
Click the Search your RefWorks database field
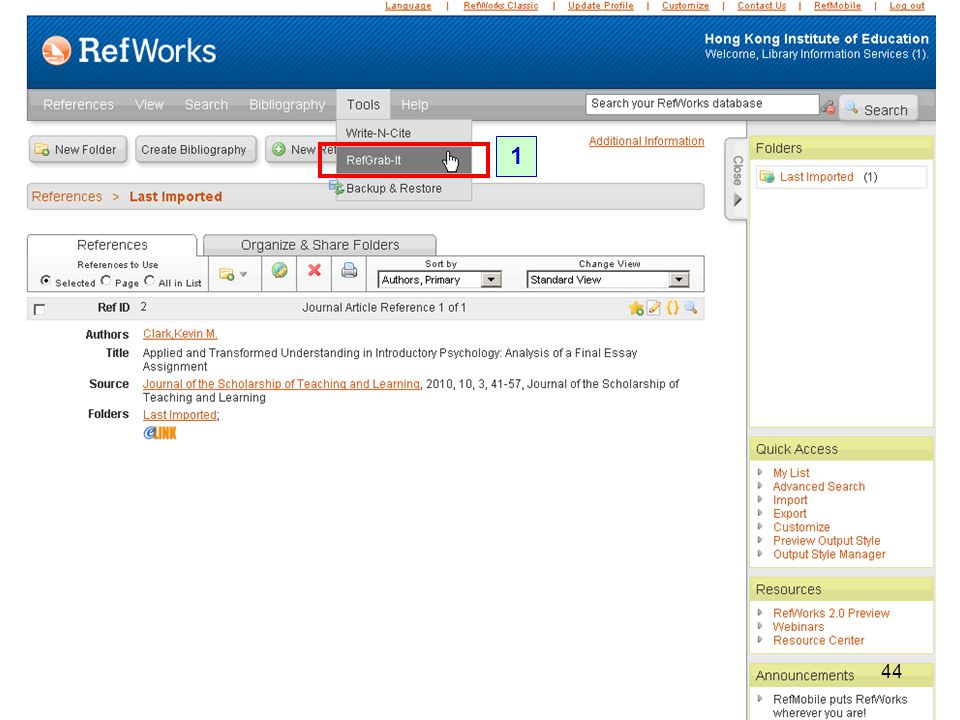(x=702, y=104)
